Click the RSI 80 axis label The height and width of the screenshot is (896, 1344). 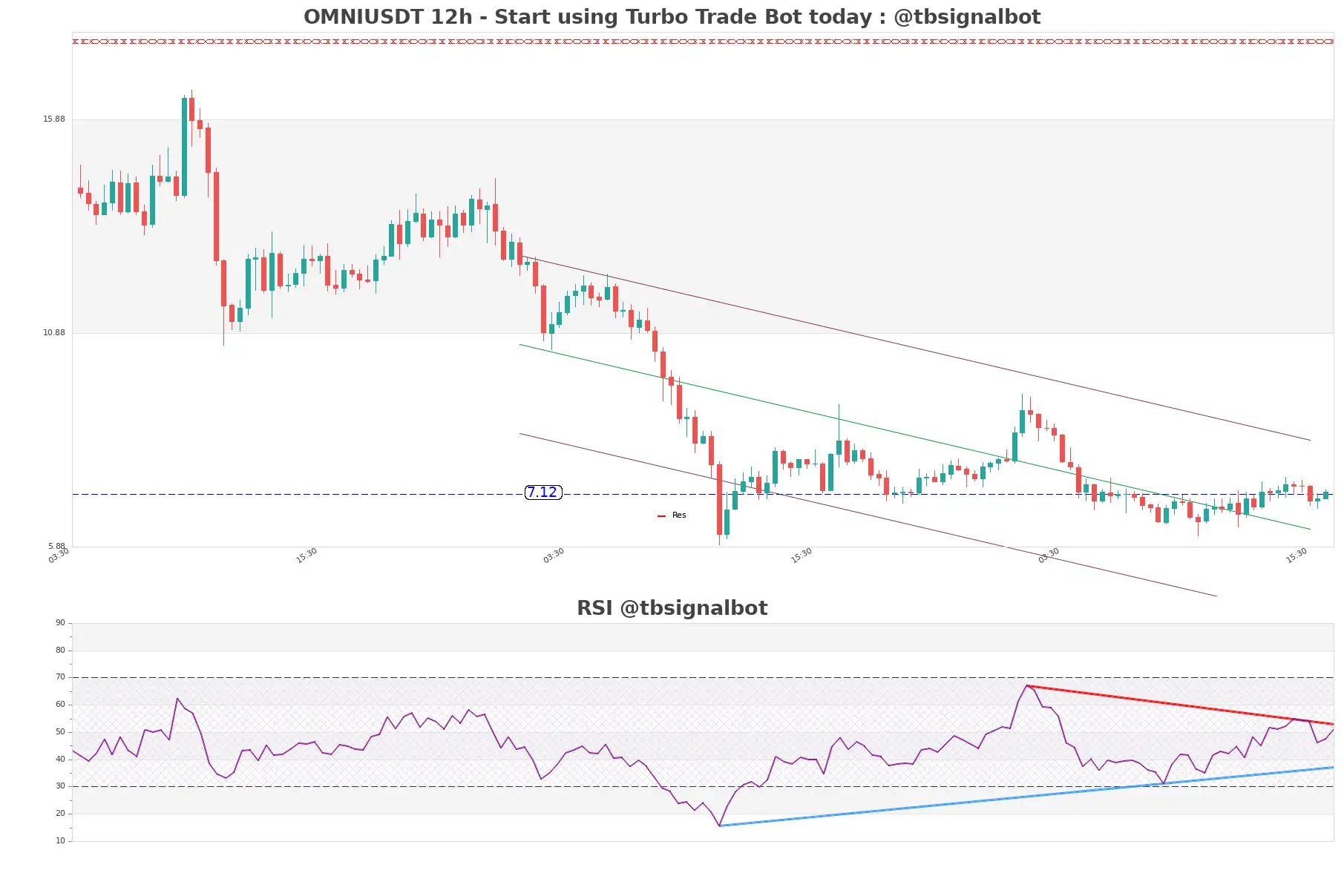(x=60, y=650)
